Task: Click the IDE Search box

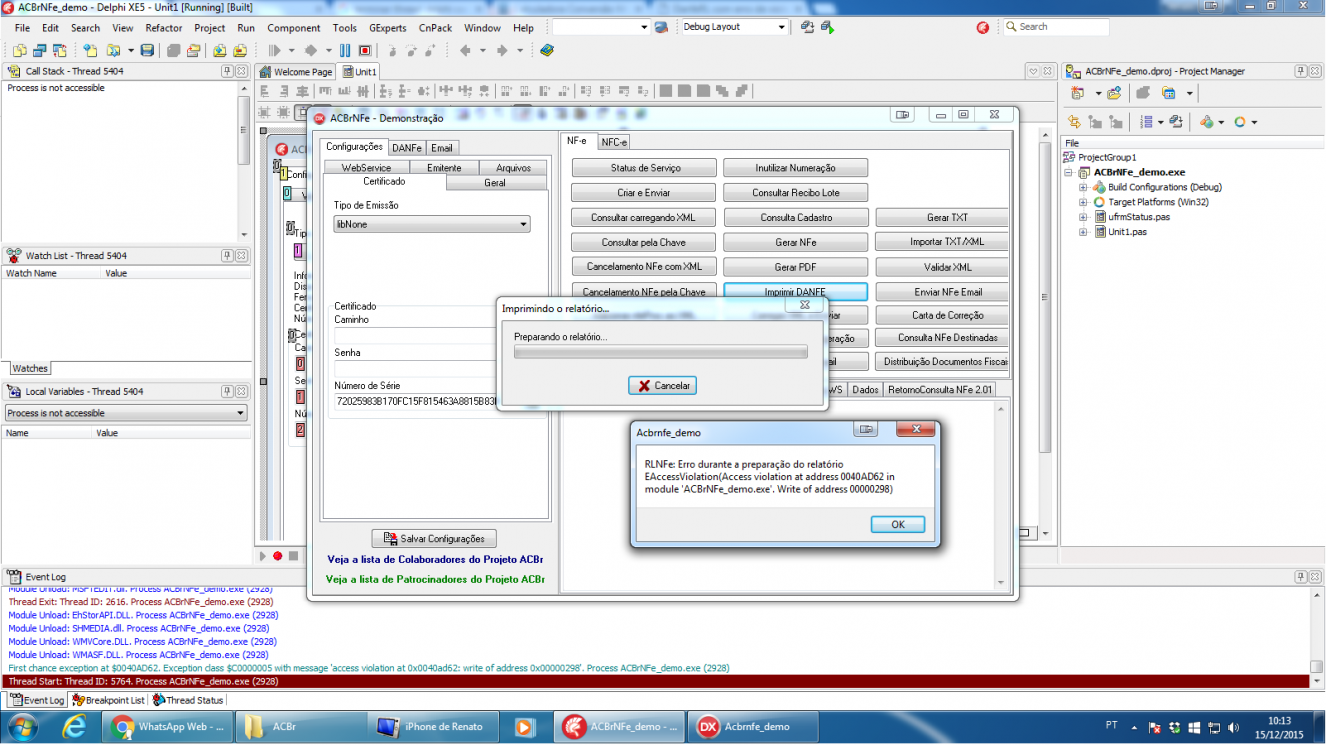Action: coord(1055,27)
